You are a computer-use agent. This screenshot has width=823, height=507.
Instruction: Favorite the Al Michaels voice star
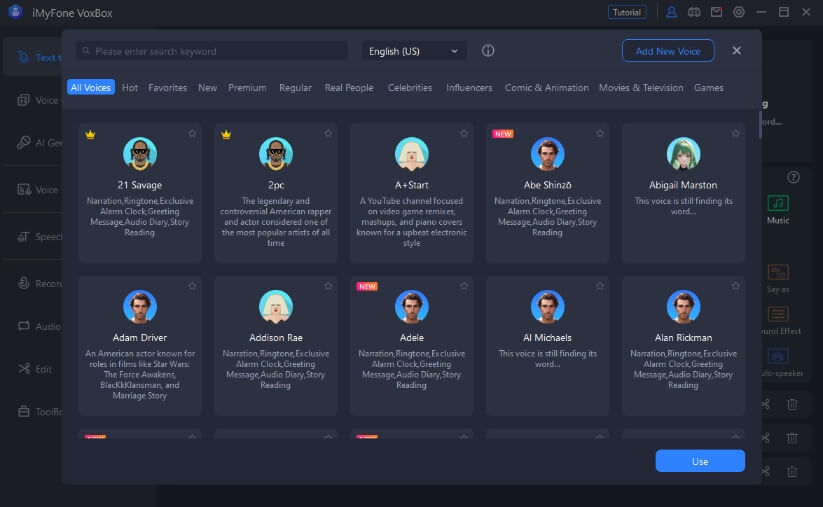pos(600,286)
